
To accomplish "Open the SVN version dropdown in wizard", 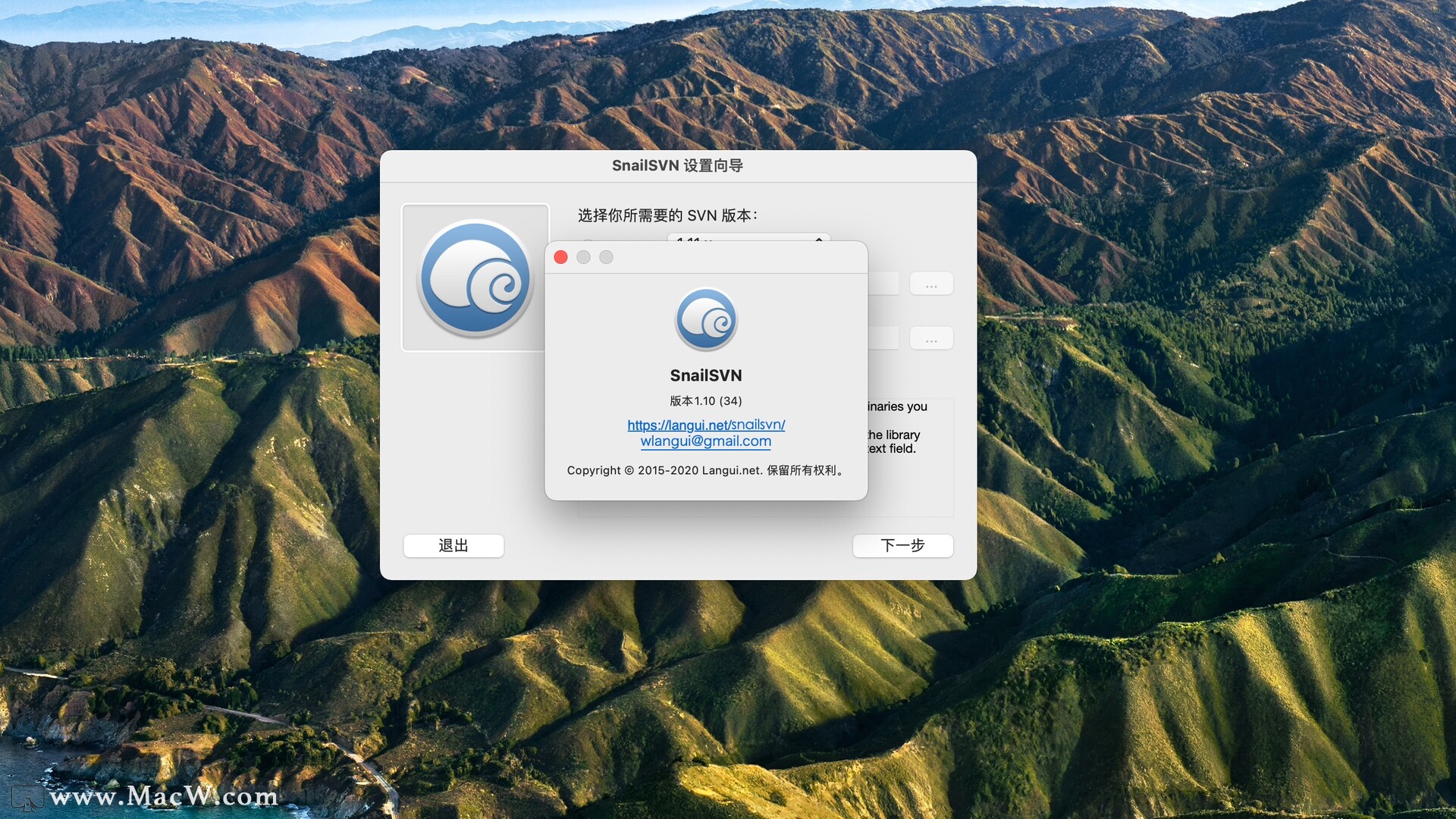I will pos(749,237).
